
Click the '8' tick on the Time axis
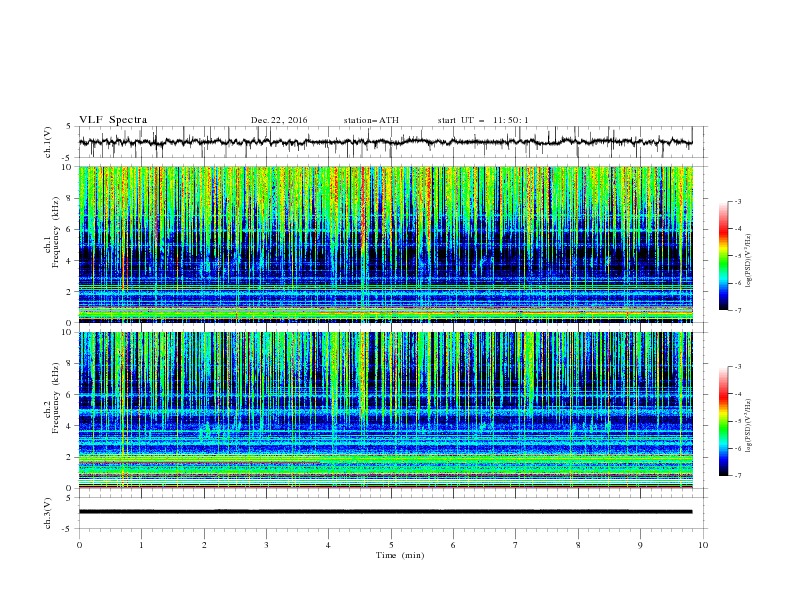[x=578, y=545]
